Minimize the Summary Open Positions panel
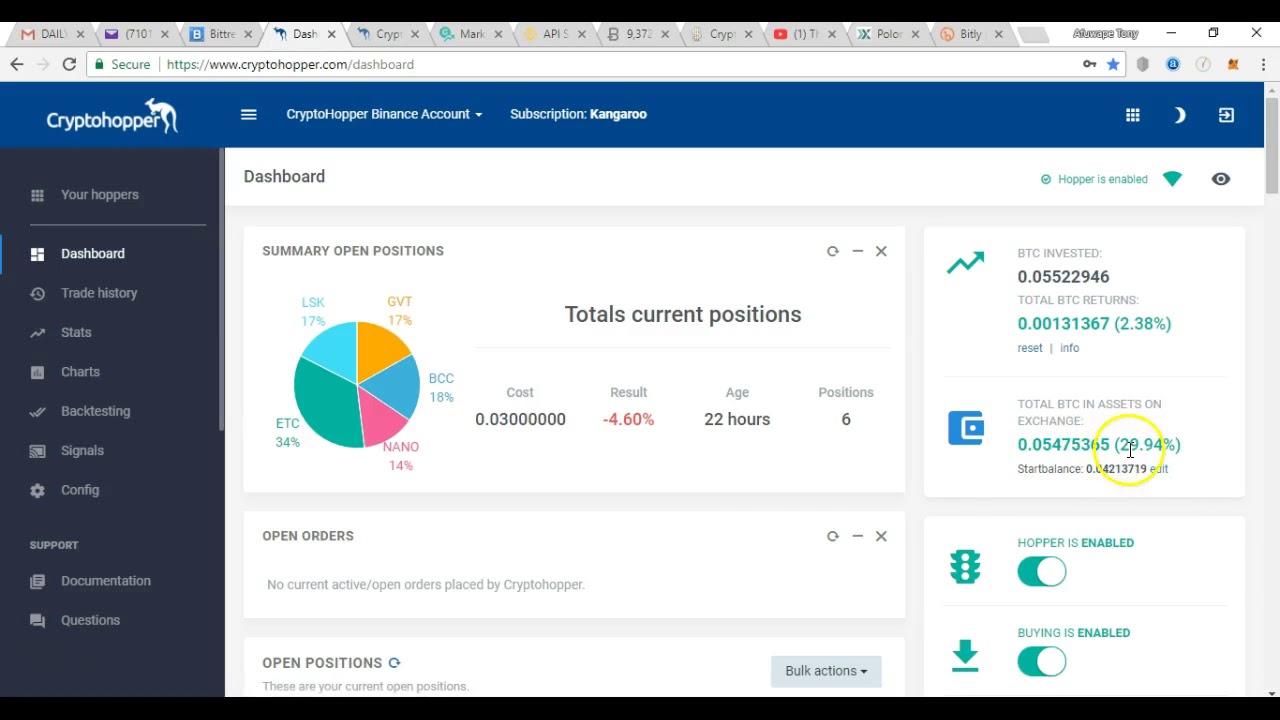This screenshot has width=1280, height=720. (x=857, y=251)
